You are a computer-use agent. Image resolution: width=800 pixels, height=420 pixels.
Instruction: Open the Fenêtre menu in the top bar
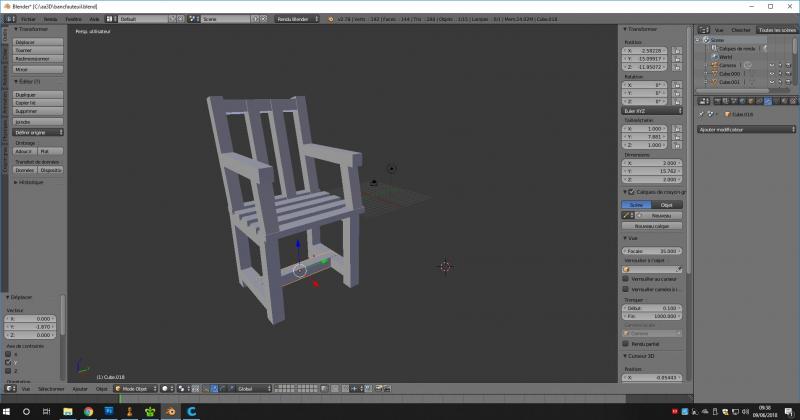(x=74, y=19)
